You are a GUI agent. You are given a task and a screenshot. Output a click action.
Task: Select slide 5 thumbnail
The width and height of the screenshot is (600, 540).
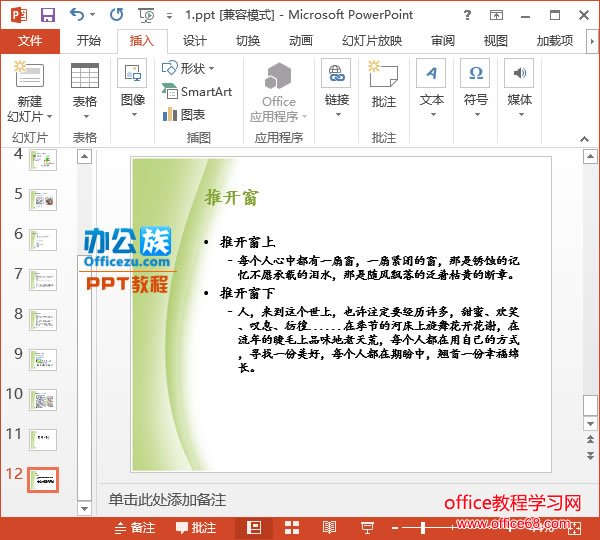point(43,200)
